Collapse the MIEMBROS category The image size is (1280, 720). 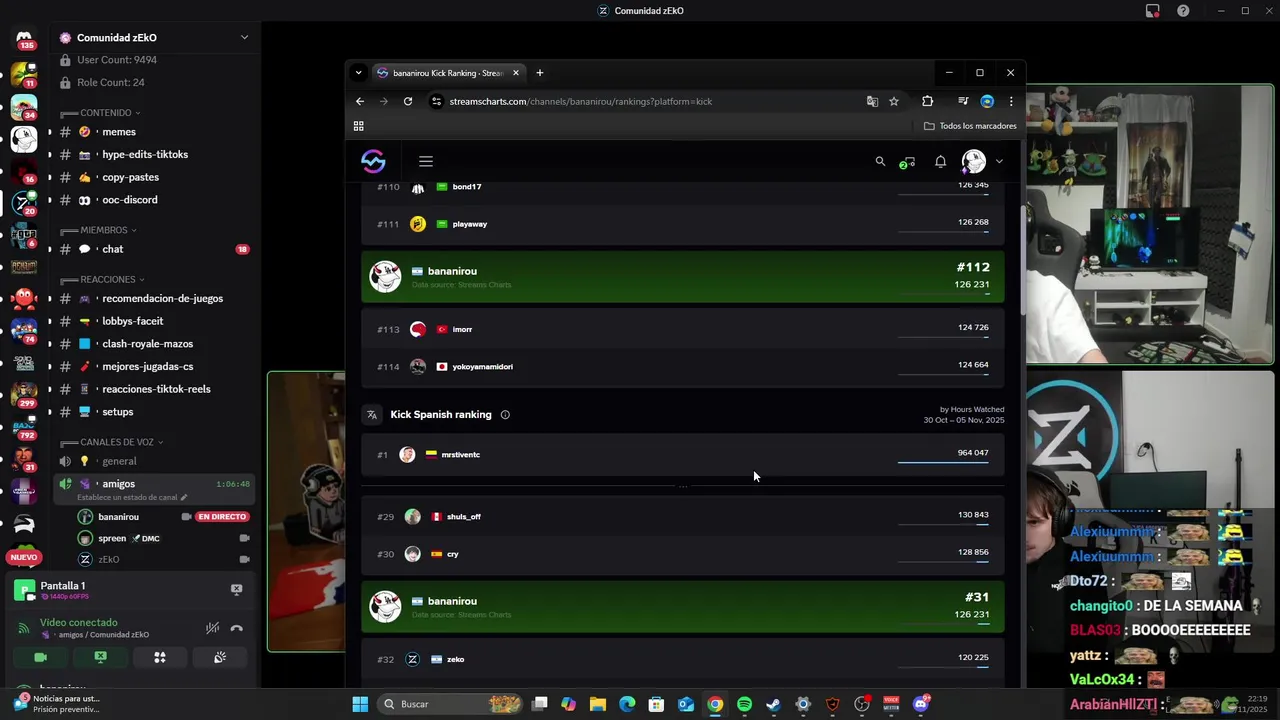(103, 230)
